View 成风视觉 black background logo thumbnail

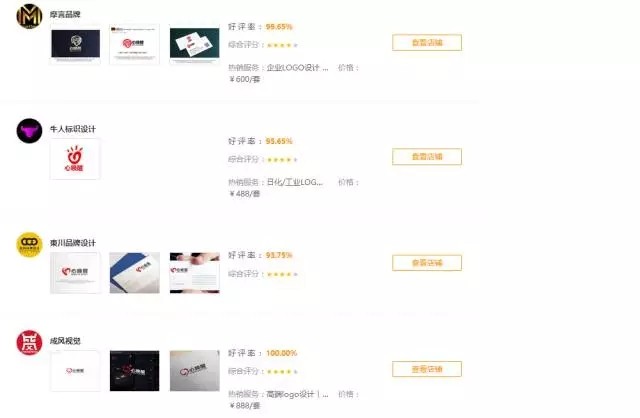pos(134,371)
